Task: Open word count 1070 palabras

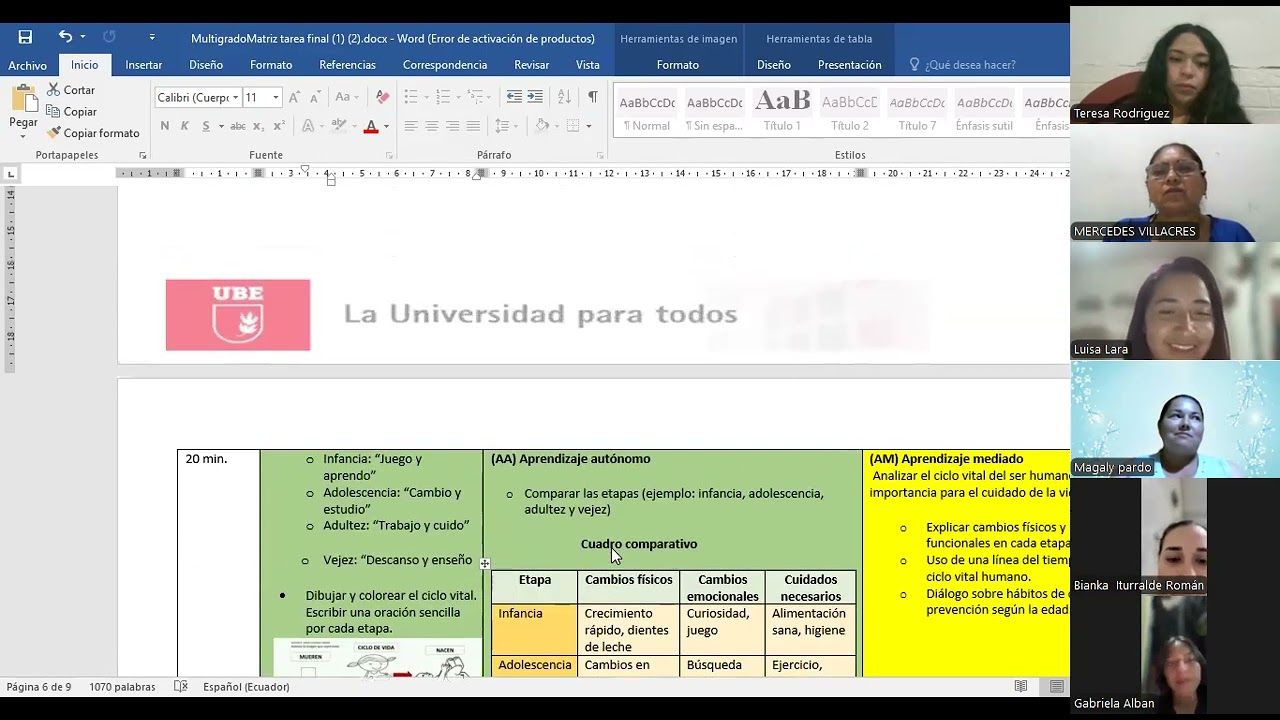Action: (x=122, y=687)
